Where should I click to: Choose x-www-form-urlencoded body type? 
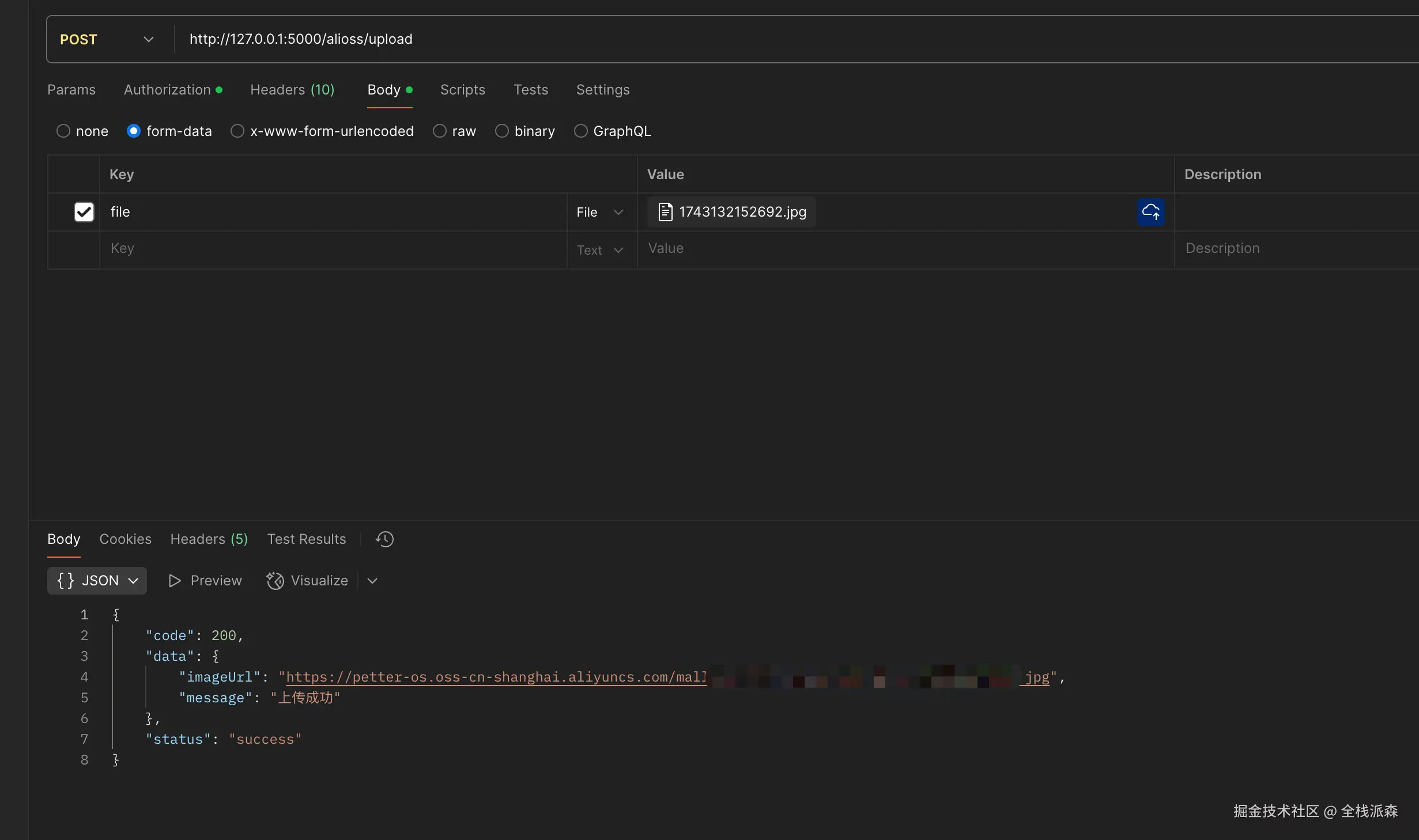237,131
